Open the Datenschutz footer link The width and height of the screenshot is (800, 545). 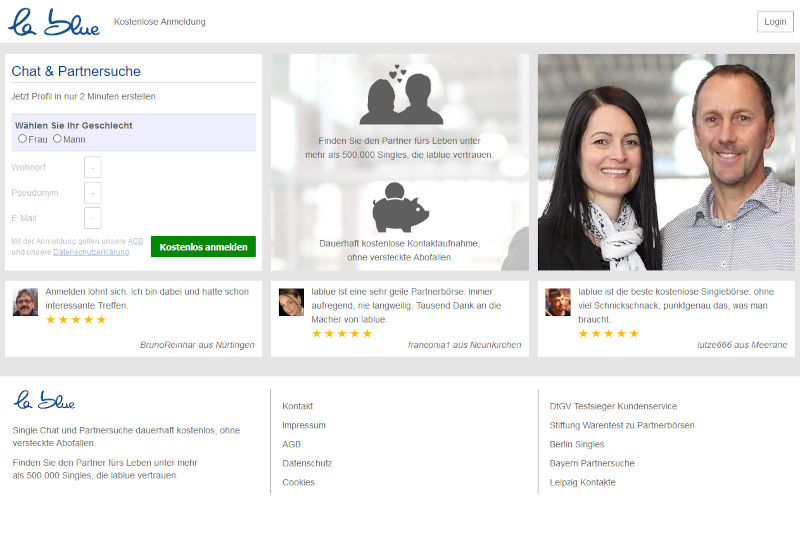[x=307, y=463]
